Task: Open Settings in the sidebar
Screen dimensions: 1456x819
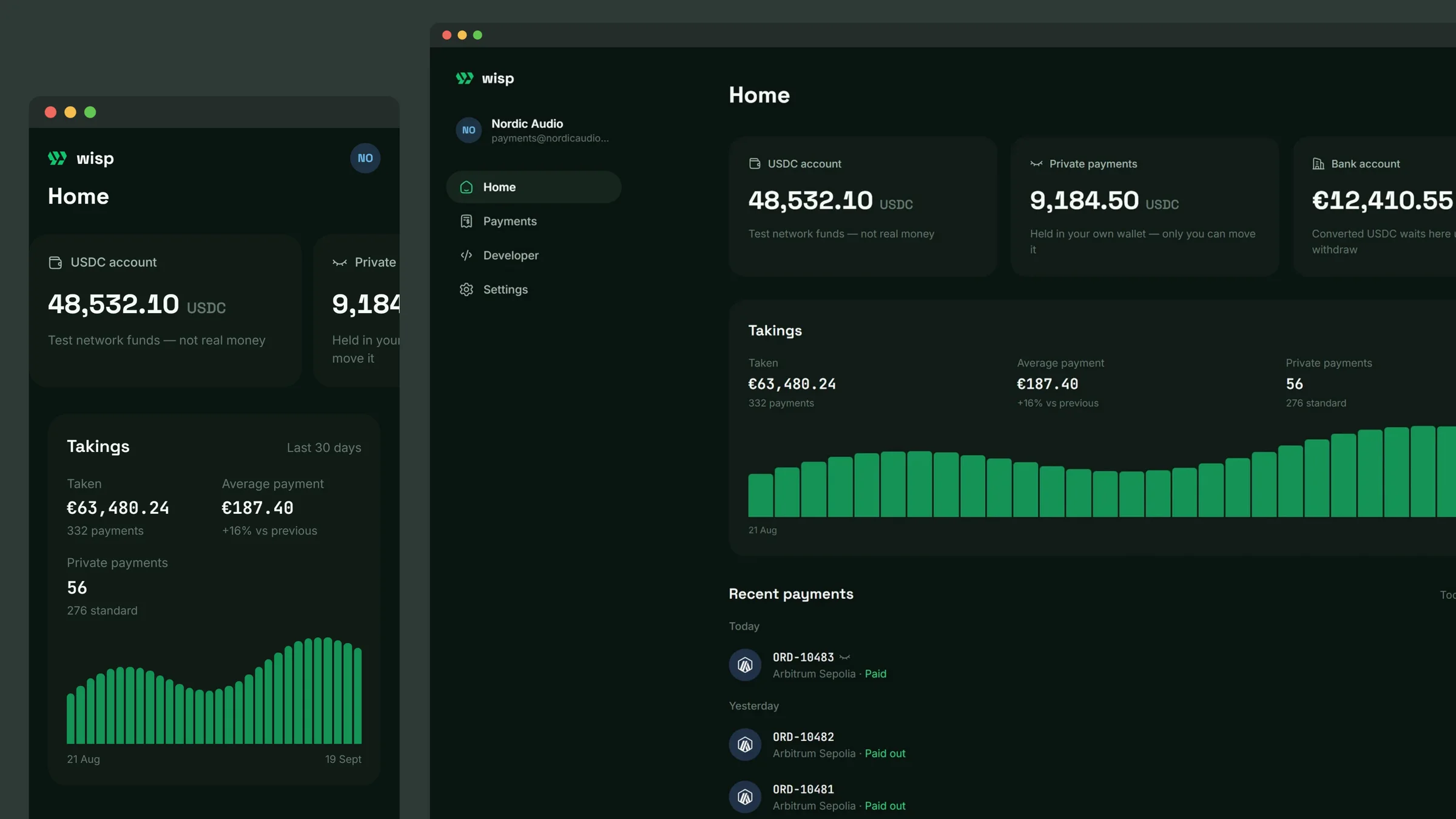Action: pyautogui.click(x=533, y=289)
